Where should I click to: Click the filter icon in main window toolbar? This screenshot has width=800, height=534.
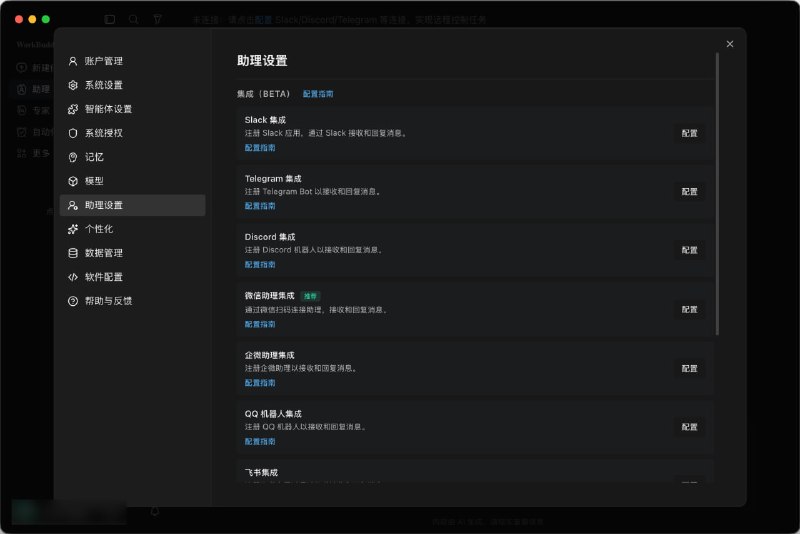(x=158, y=19)
